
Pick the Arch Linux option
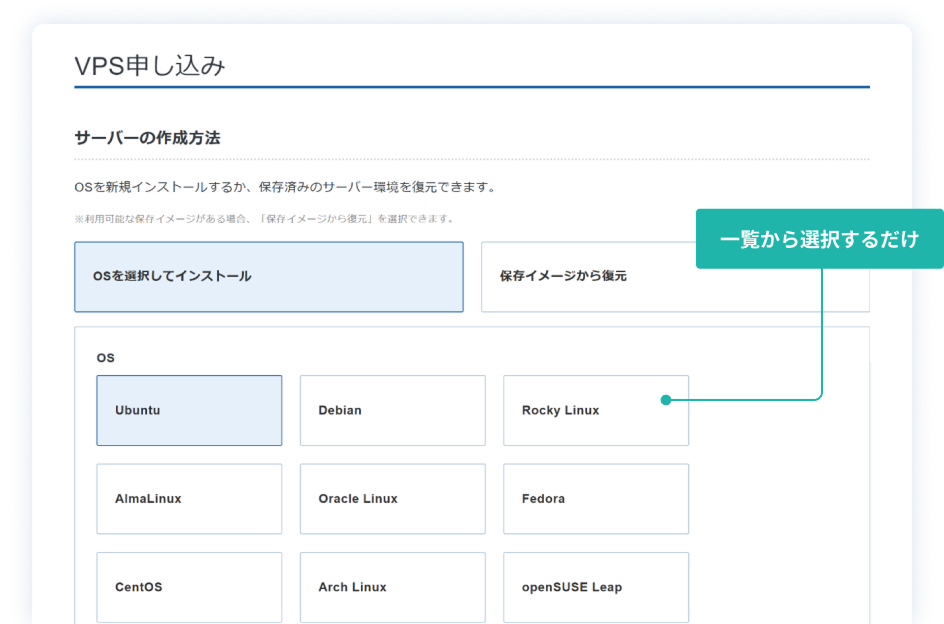coord(393,587)
